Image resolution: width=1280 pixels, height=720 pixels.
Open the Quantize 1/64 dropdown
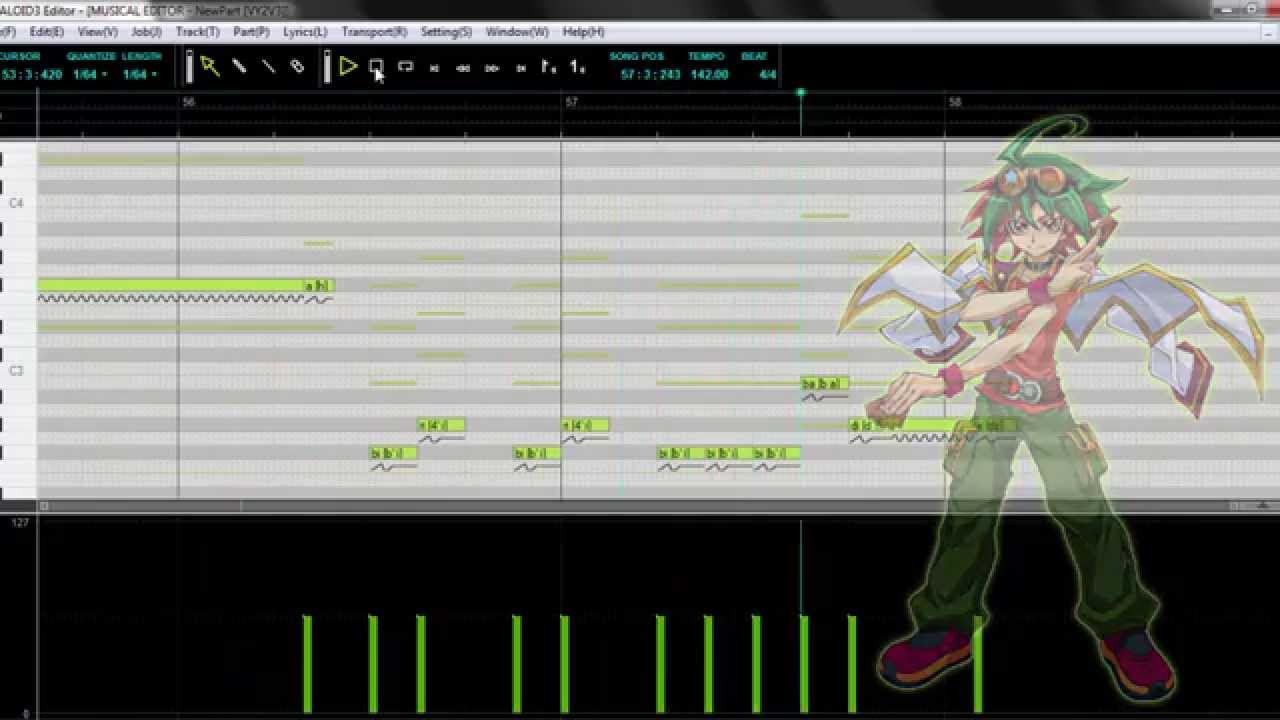pos(90,74)
